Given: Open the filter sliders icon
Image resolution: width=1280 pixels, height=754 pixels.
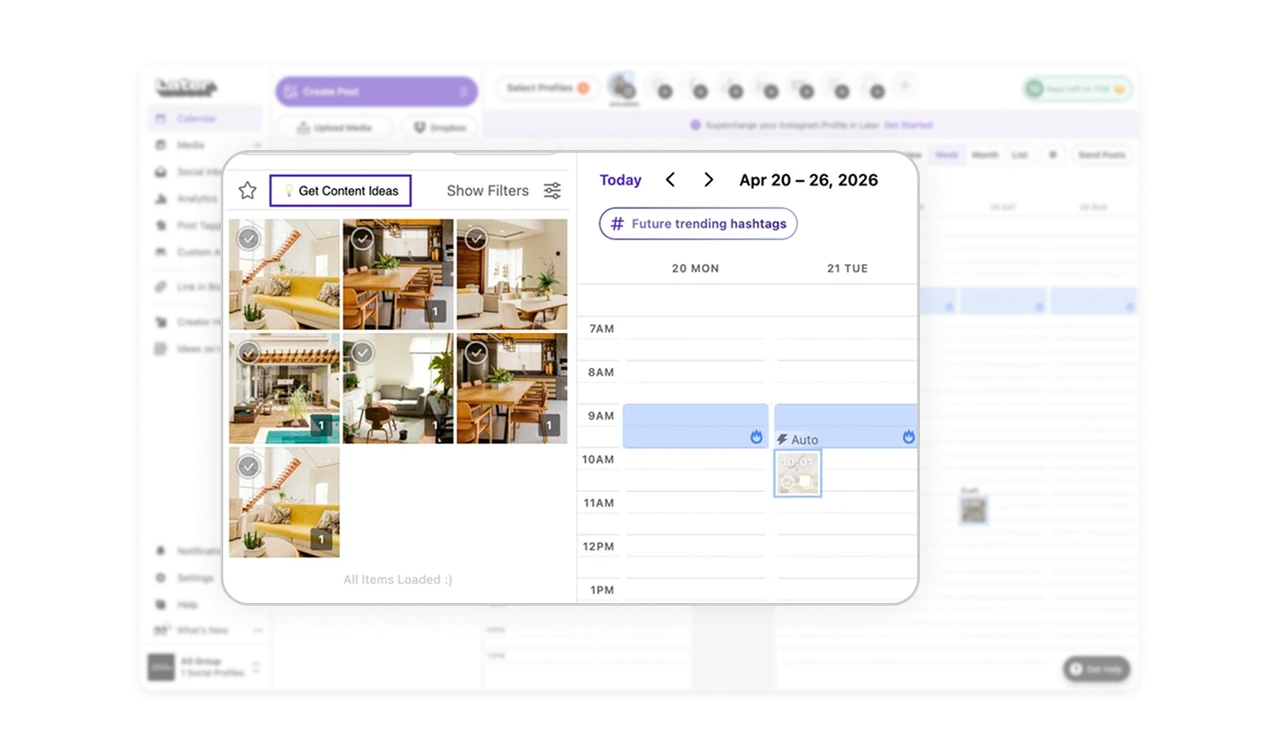Looking at the screenshot, I should click(552, 190).
